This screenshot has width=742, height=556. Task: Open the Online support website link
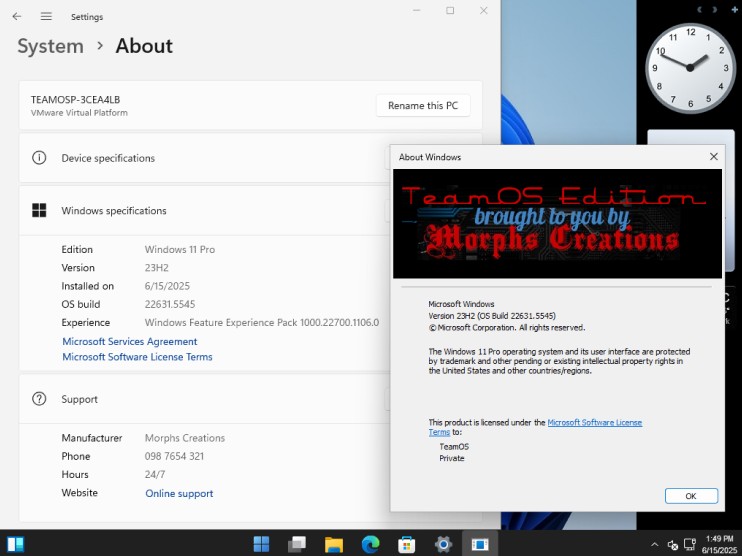tap(179, 494)
